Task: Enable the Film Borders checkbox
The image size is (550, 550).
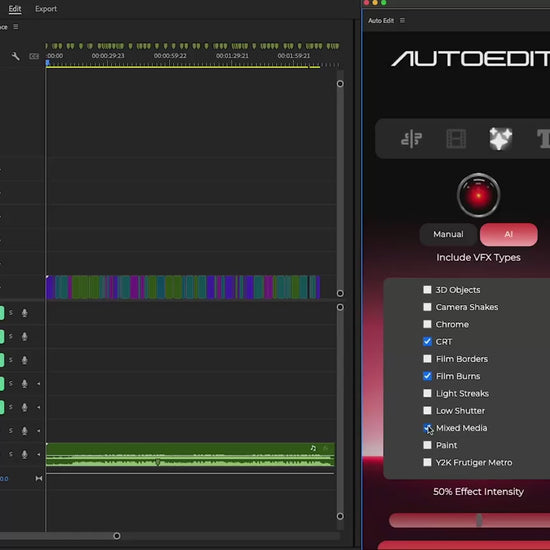Action: [x=427, y=359]
